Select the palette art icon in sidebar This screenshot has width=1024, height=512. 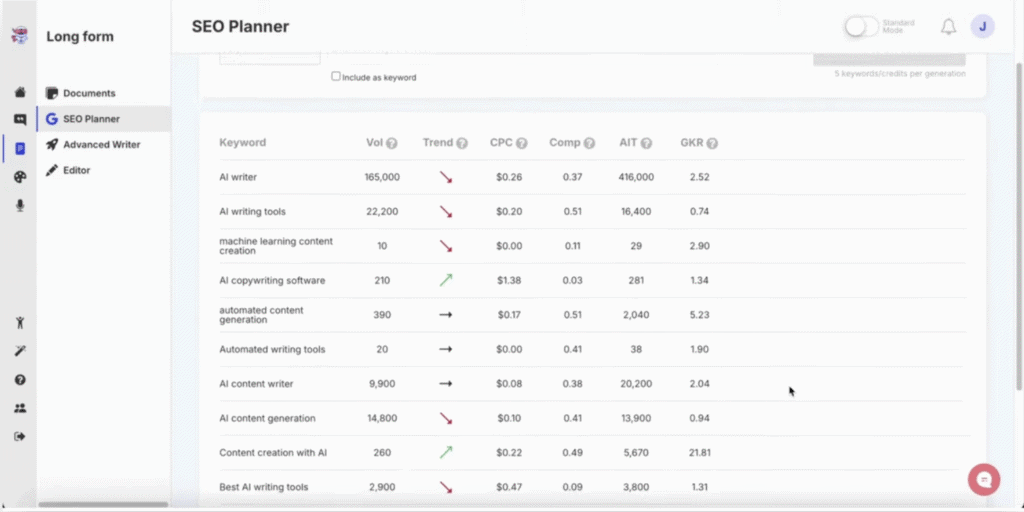pyautogui.click(x=19, y=177)
